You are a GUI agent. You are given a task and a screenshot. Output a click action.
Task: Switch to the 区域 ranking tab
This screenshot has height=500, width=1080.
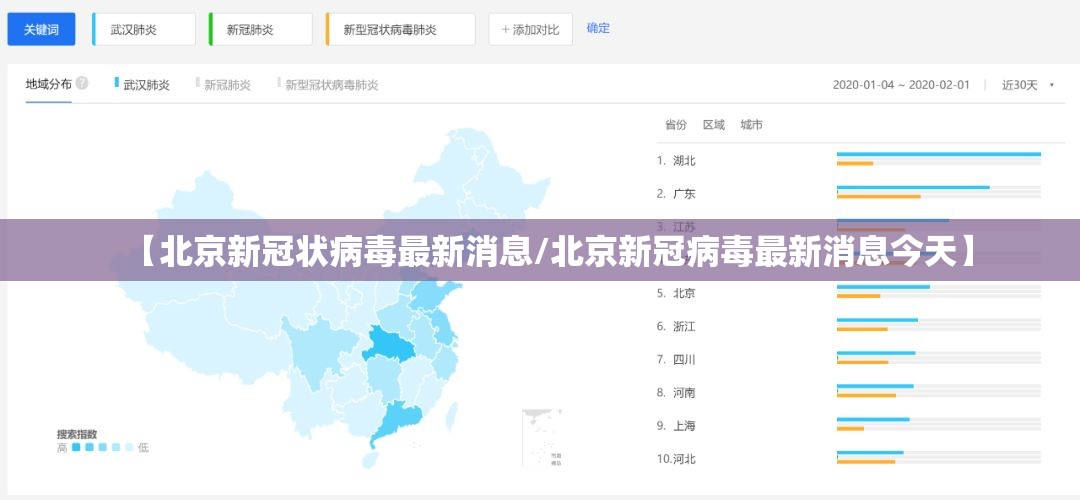tap(714, 125)
